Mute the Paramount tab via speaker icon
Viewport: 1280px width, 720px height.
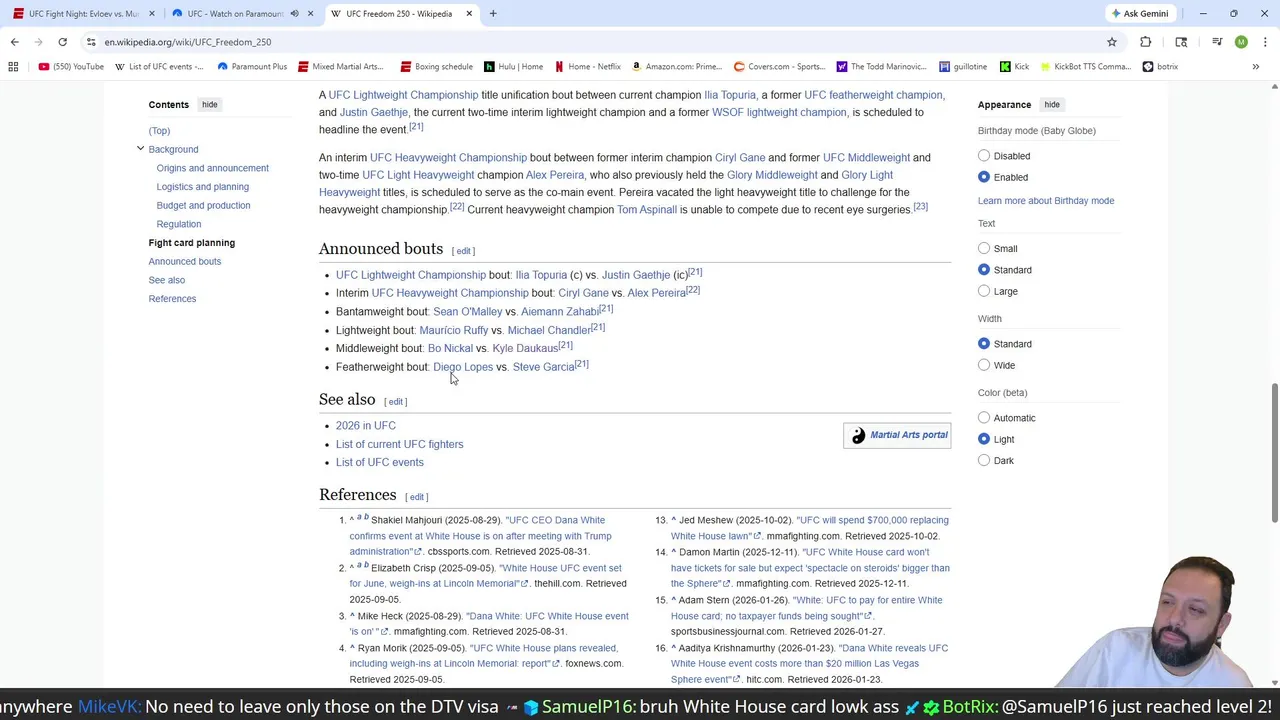[x=294, y=14]
